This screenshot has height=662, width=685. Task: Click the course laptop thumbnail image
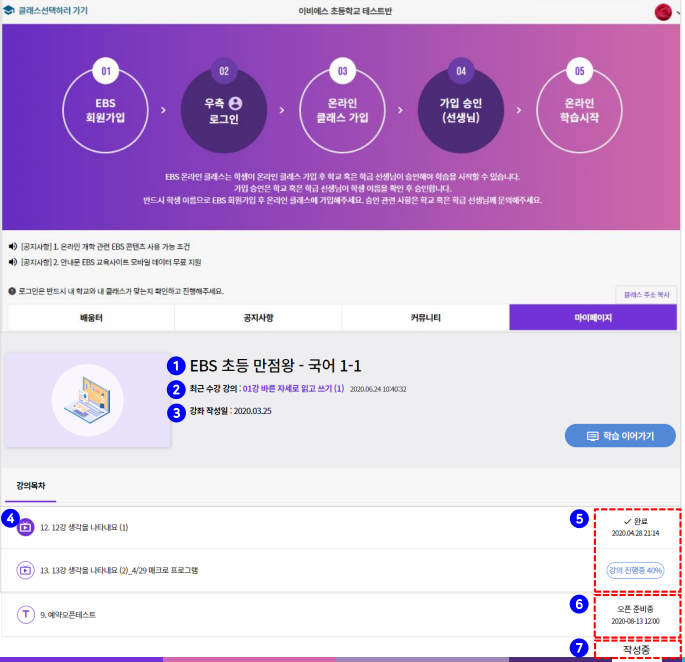87,400
